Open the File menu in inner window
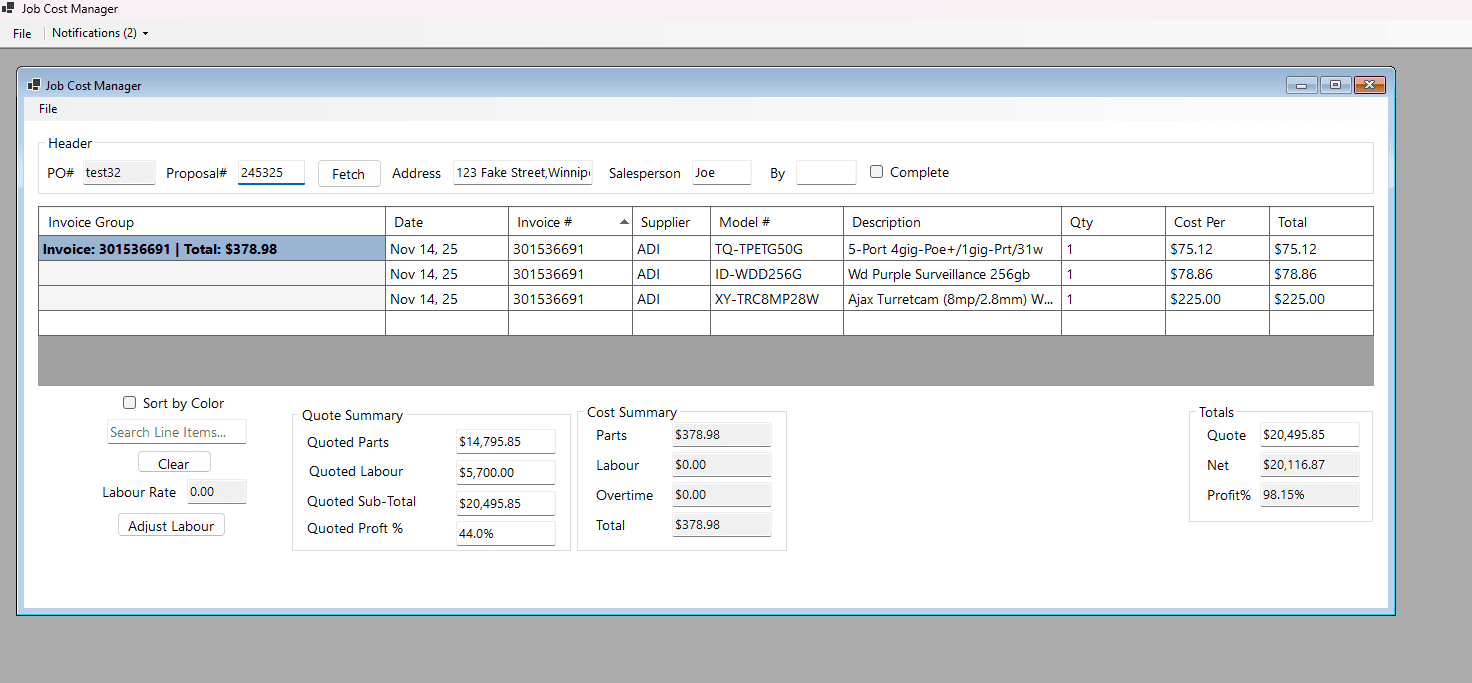The width and height of the screenshot is (1472, 683). [48, 109]
